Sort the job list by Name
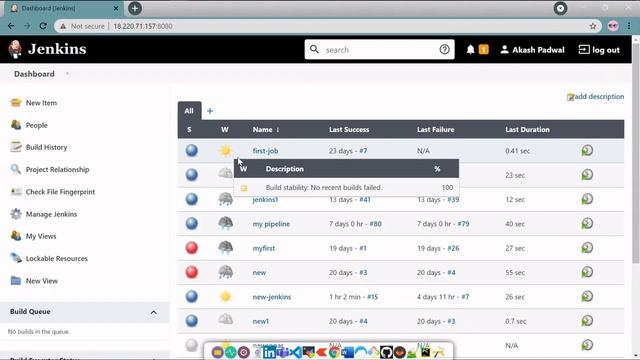The width and height of the screenshot is (640, 360). pos(266,129)
